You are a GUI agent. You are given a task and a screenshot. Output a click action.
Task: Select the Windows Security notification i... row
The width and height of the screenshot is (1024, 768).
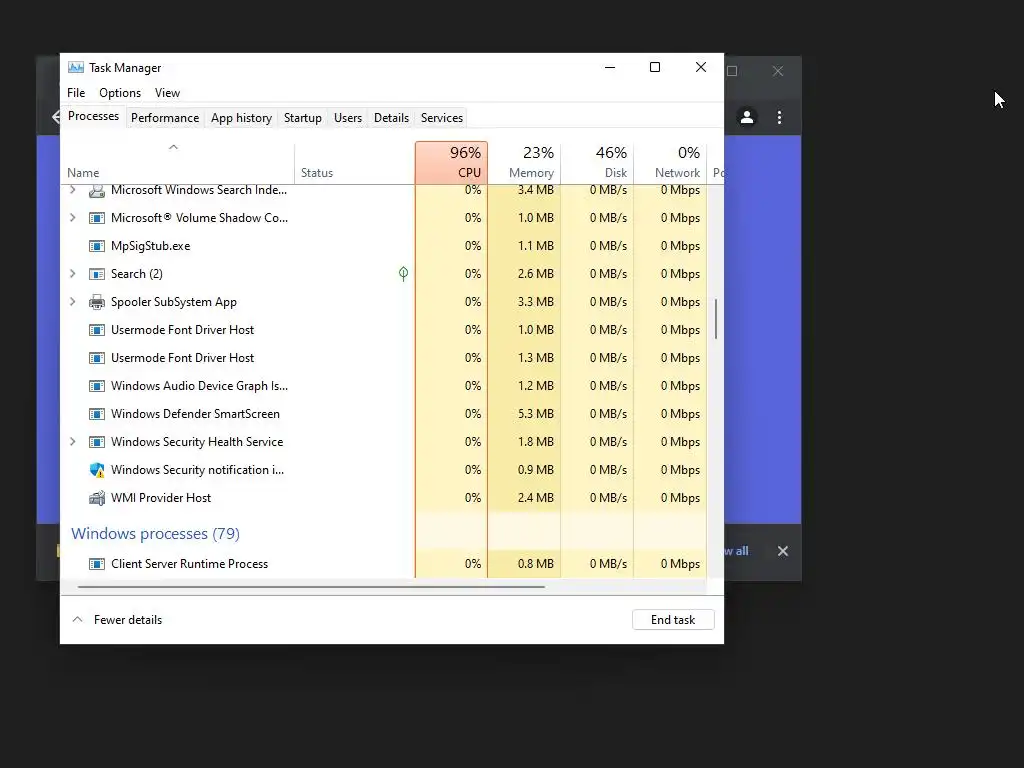pos(384,470)
